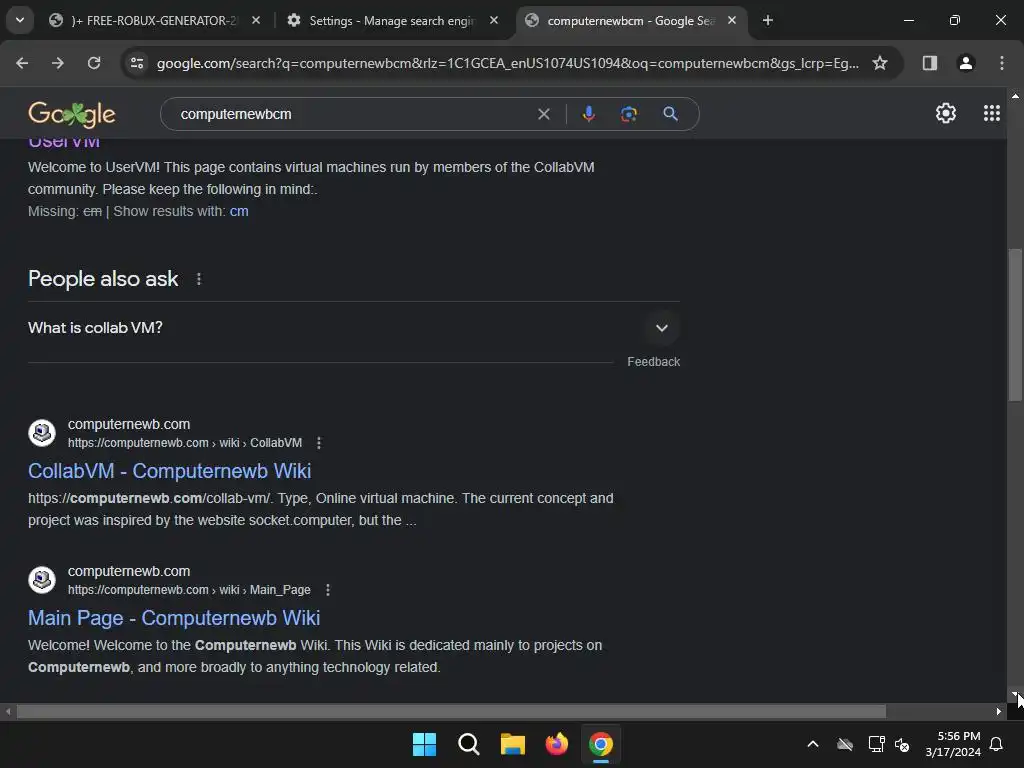Open Windows Start menu

coord(424,744)
